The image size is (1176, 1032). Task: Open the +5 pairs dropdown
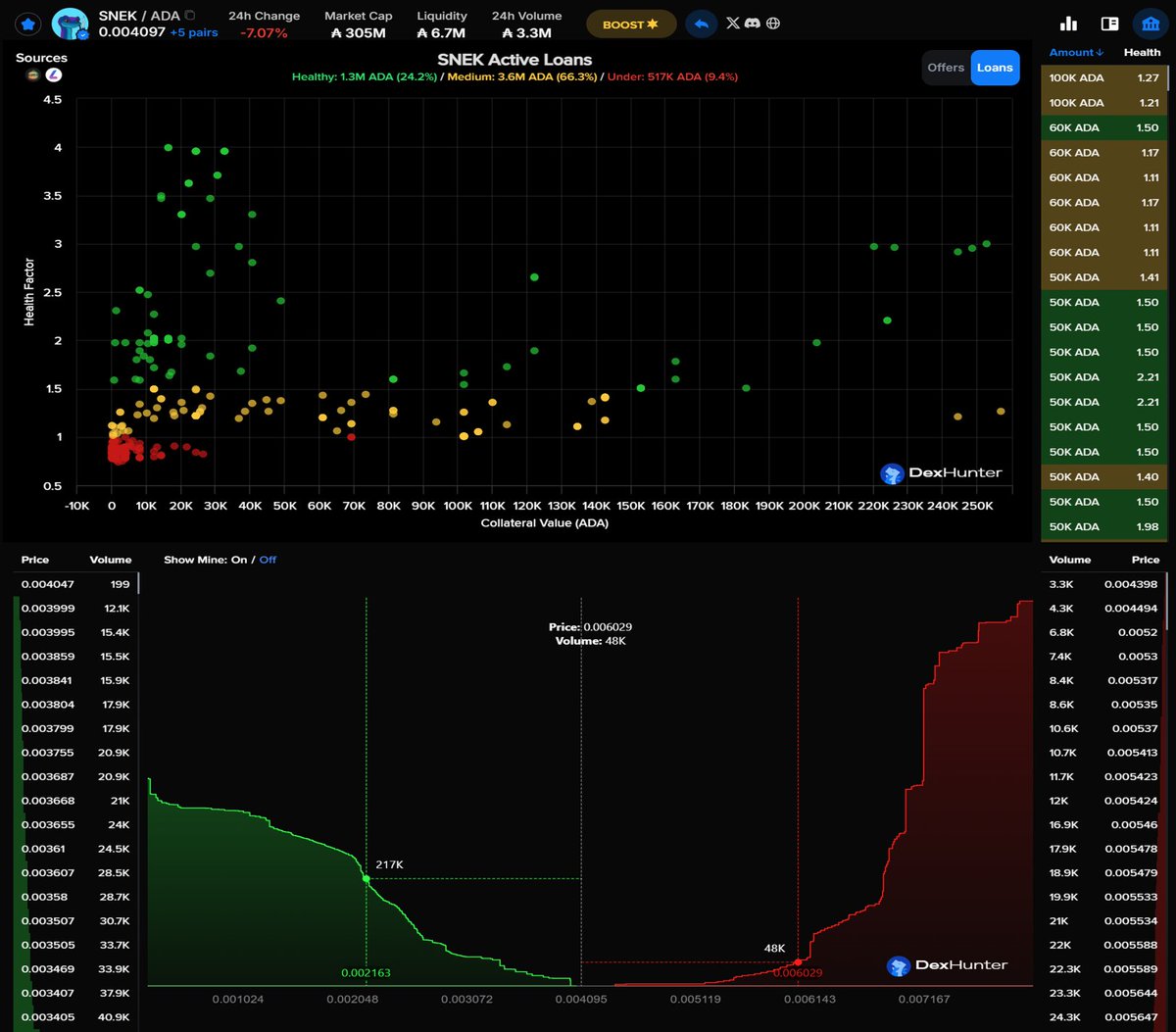click(x=193, y=32)
